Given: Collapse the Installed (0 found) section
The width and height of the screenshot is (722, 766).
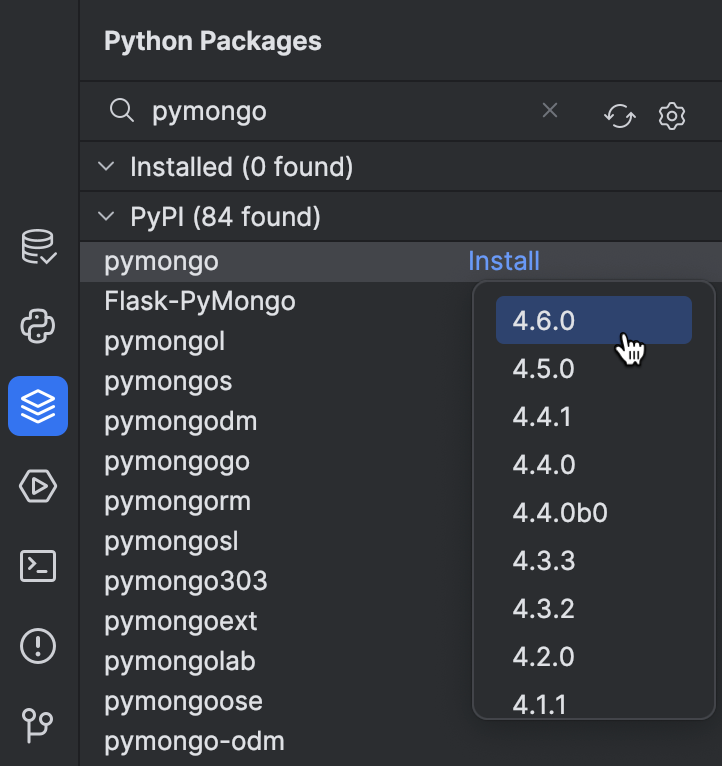Looking at the screenshot, I should click(x=106, y=167).
